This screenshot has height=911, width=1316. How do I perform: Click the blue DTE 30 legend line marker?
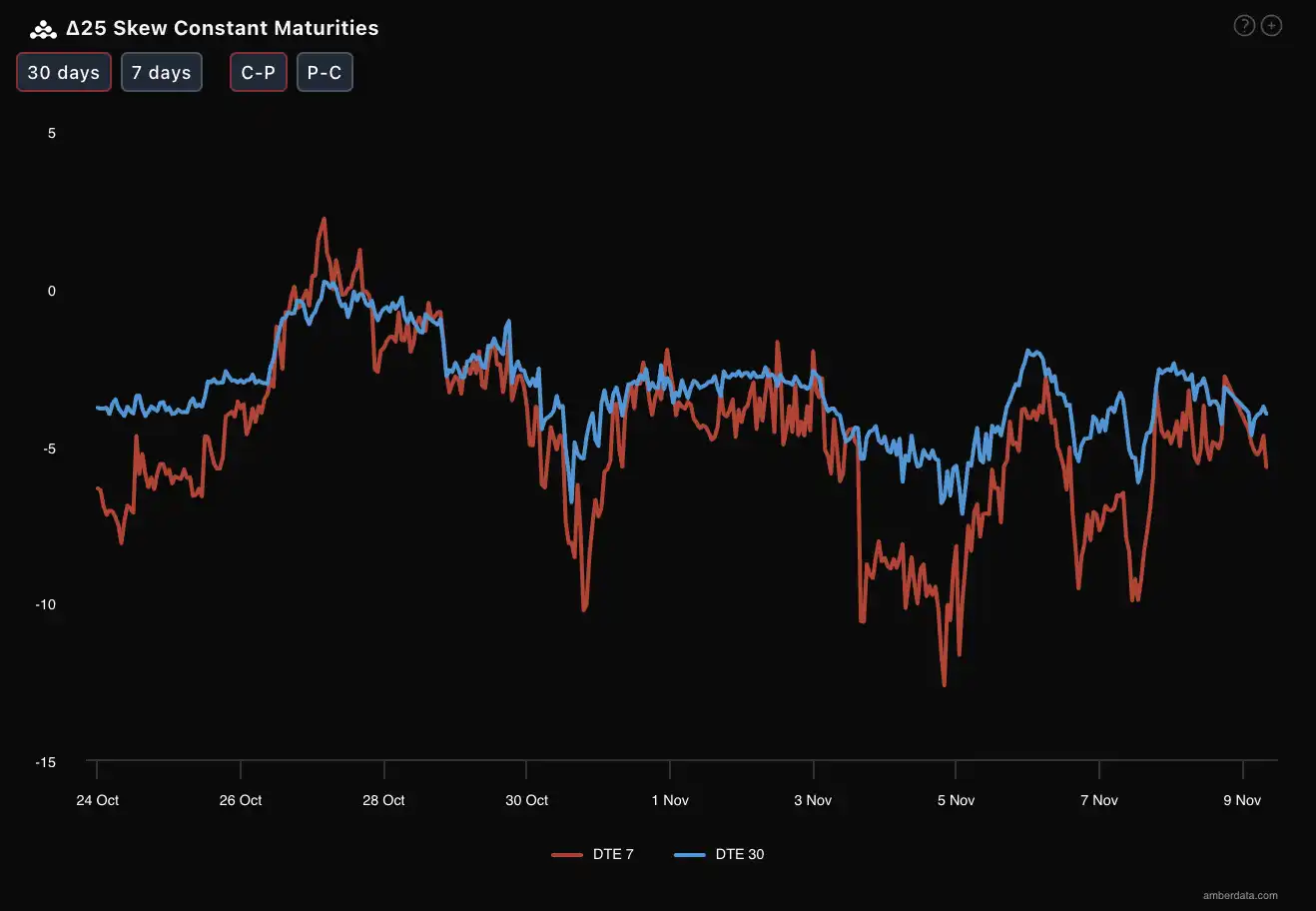[x=690, y=854]
